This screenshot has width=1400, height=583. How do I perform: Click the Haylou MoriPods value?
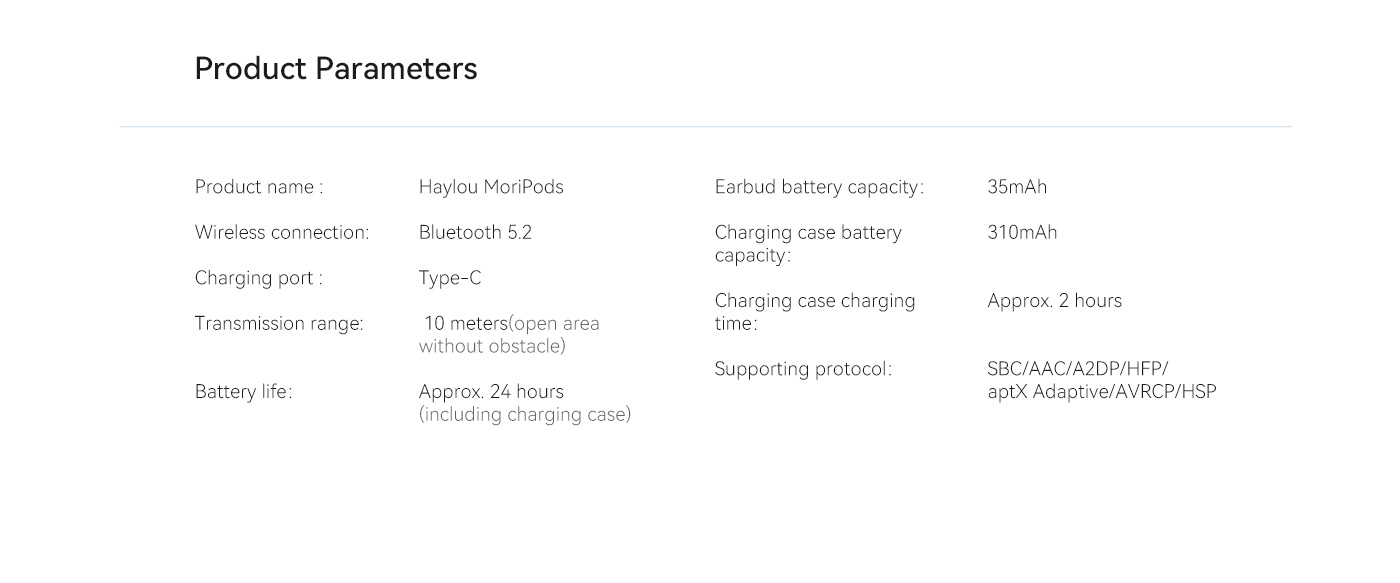pos(491,187)
